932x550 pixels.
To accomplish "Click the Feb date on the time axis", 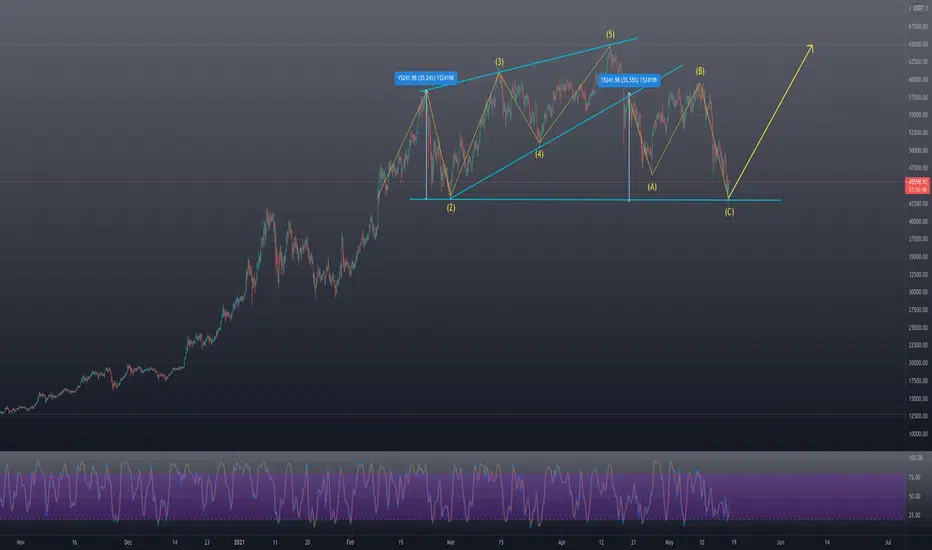I will click(350, 542).
